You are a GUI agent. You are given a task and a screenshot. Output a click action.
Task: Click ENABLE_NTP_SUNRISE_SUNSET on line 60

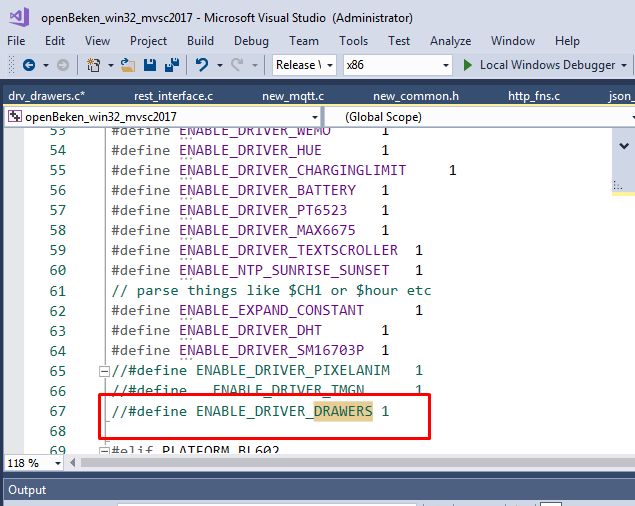284,270
